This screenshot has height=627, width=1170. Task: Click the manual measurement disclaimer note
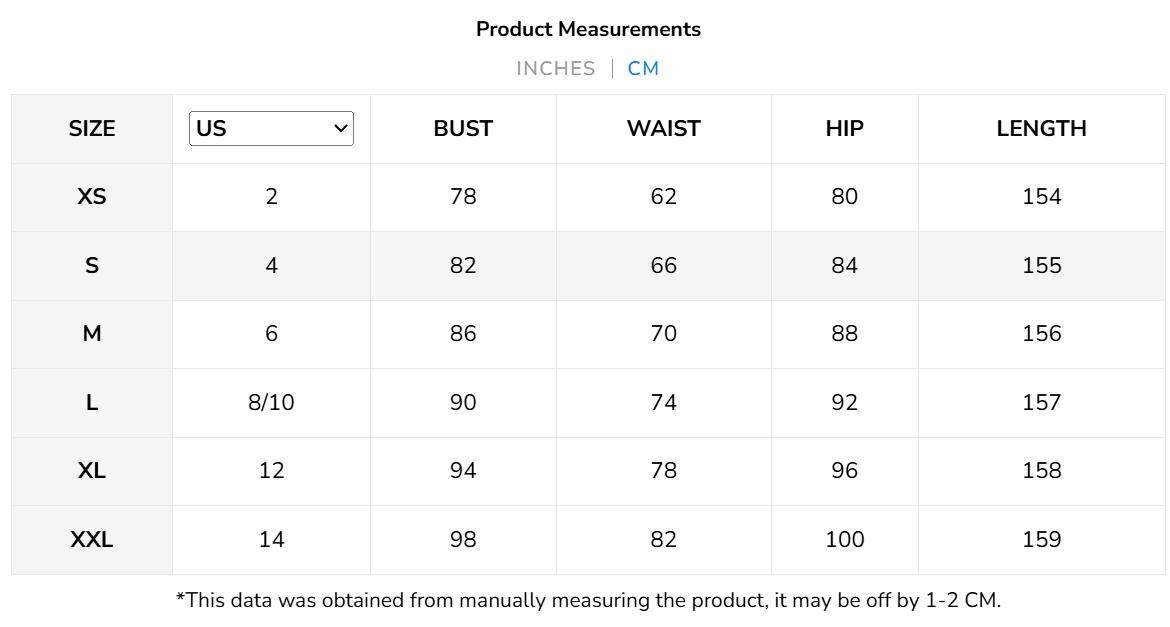pyautogui.click(x=588, y=601)
